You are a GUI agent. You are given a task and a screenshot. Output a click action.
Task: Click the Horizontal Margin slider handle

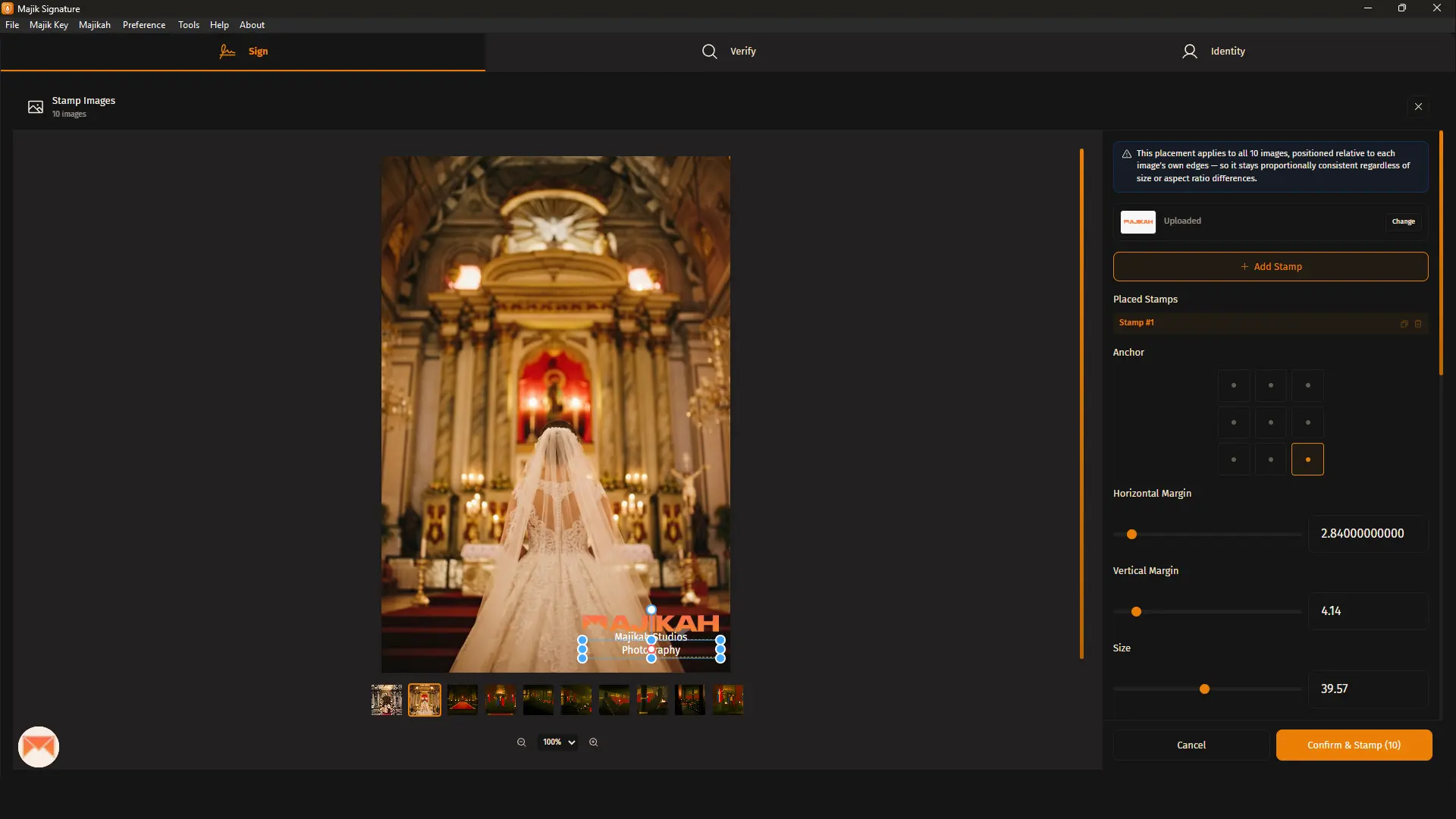click(x=1131, y=535)
